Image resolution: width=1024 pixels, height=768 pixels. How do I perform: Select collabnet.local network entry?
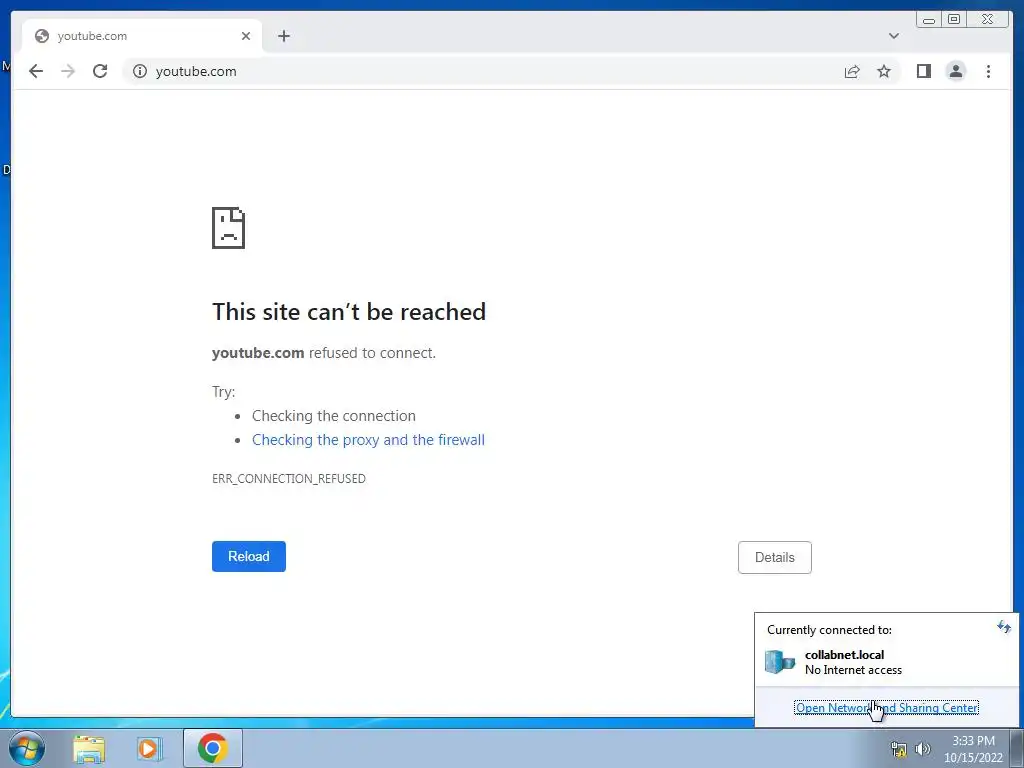pyautogui.click(x=886, y=662)
